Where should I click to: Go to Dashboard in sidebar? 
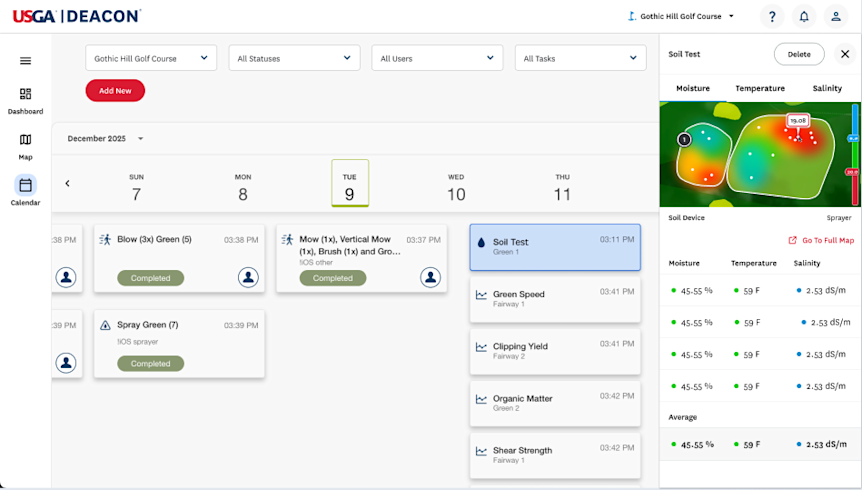tap(25, 101)
